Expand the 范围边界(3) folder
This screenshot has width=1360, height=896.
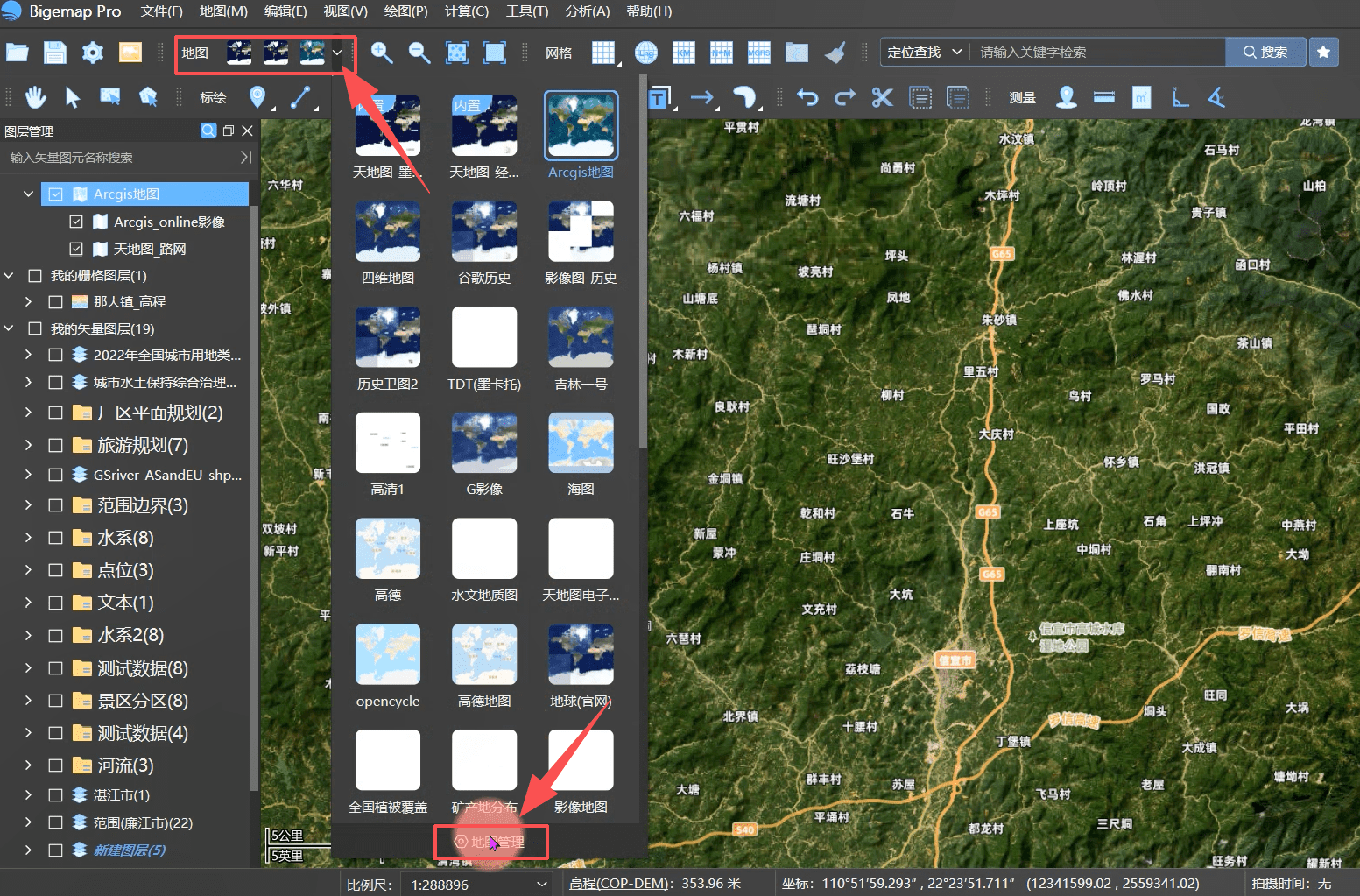(29, 505)
